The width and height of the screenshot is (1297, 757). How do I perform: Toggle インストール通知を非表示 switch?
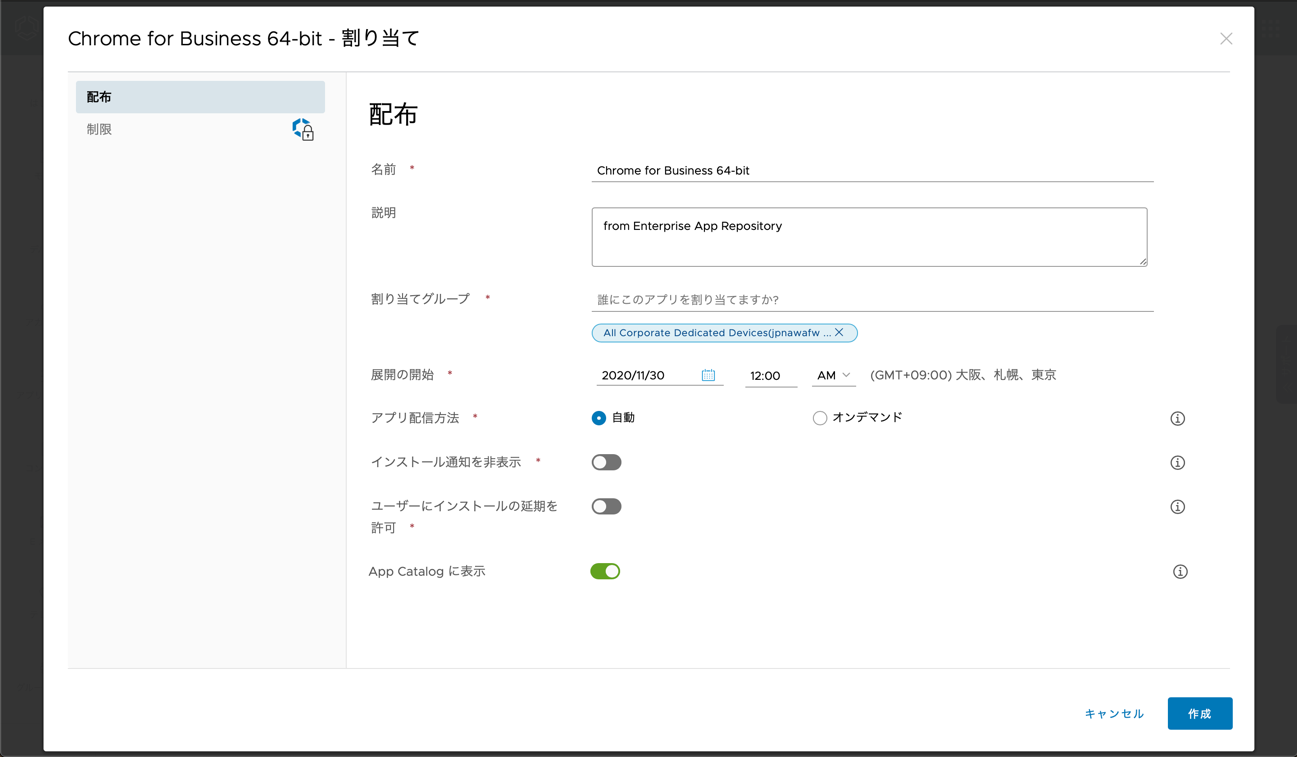coord(606,462)
